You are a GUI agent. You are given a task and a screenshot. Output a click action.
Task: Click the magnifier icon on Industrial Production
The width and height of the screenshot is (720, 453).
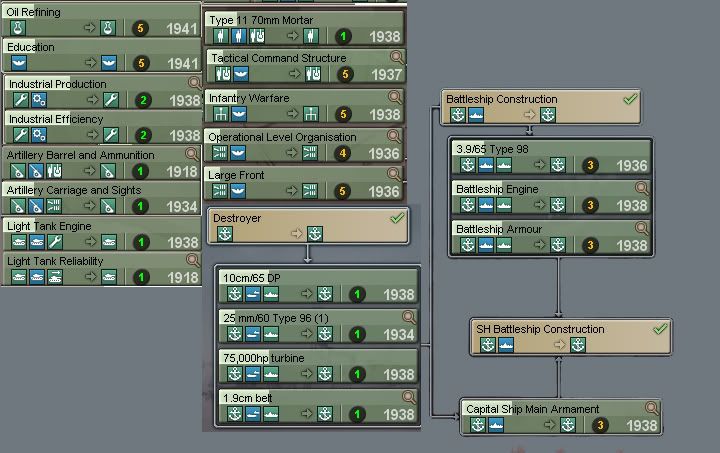[x=193, y=83]
